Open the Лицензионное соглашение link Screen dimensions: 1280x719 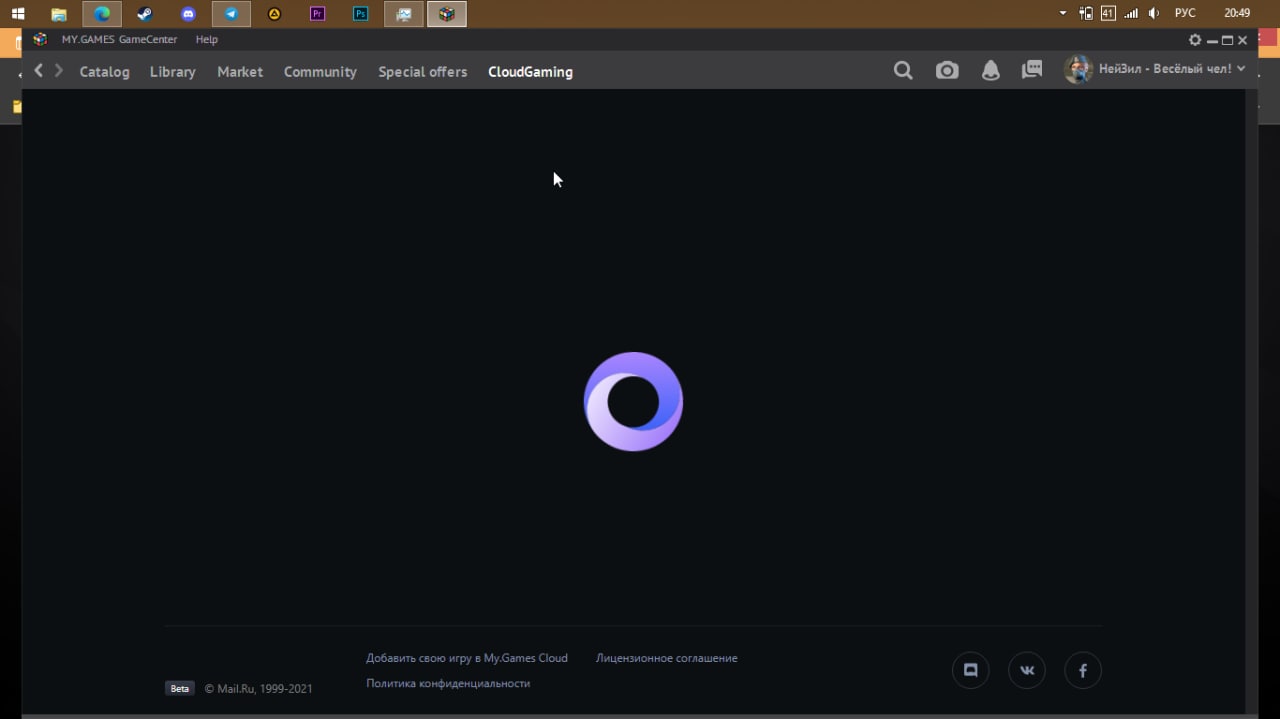click(666, 658)
